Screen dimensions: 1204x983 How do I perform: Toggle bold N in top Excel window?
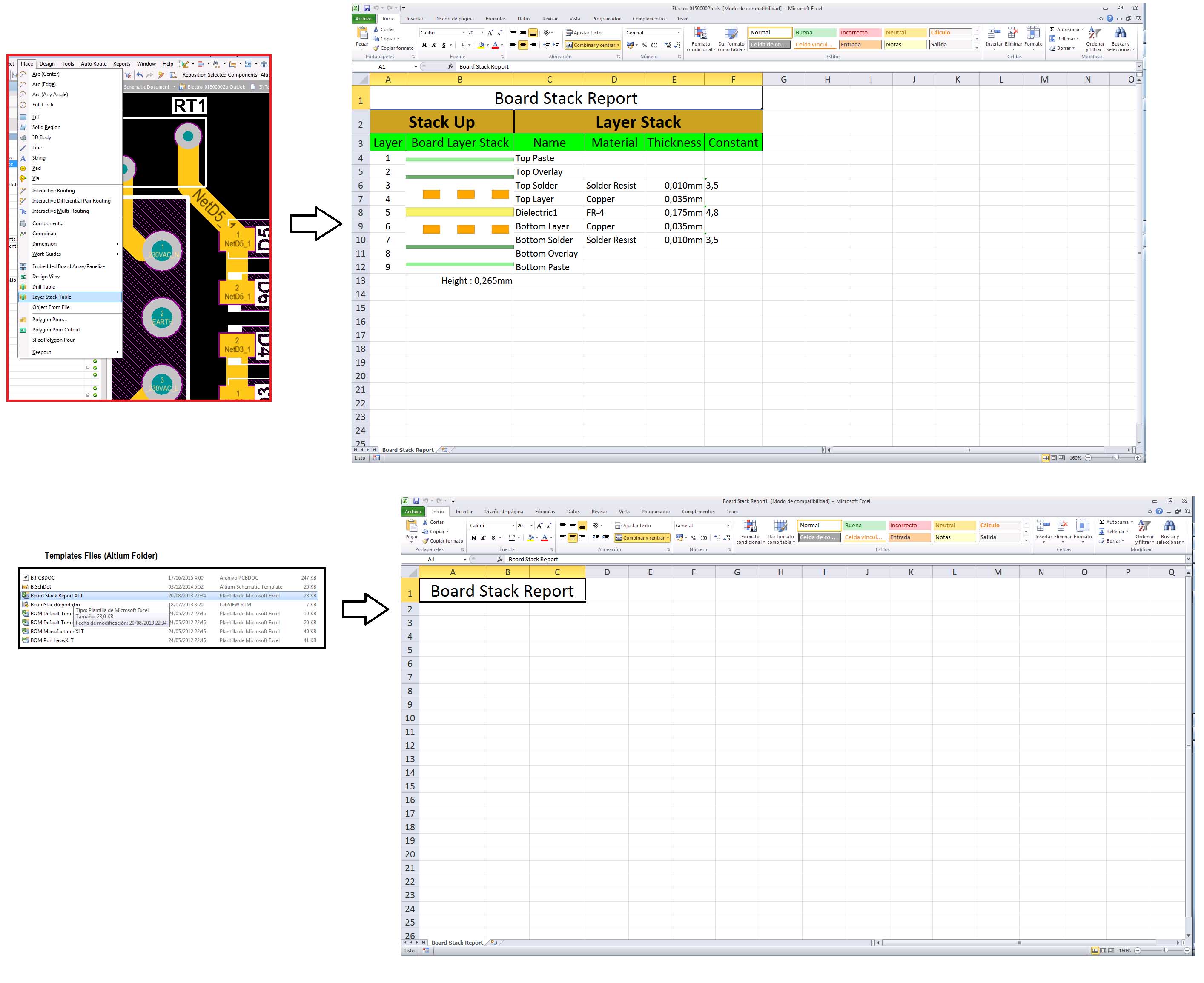(424, 45)
